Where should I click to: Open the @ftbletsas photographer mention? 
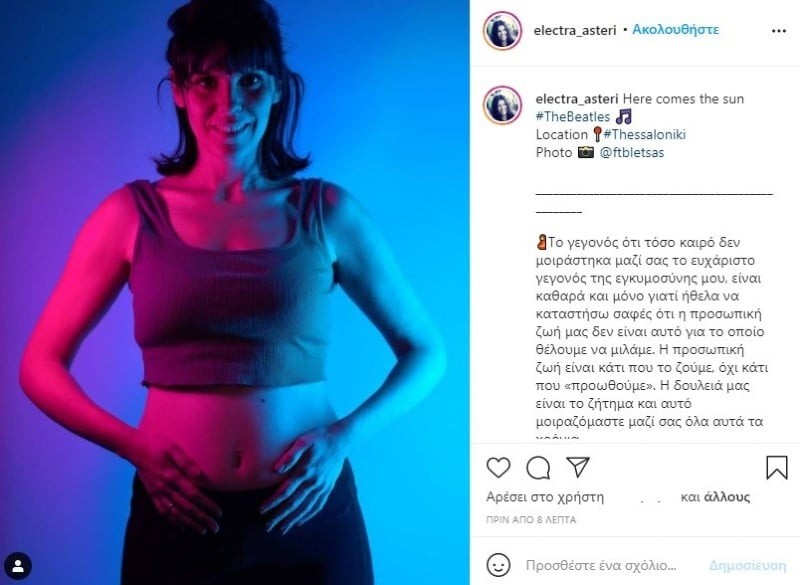point(632,152)
